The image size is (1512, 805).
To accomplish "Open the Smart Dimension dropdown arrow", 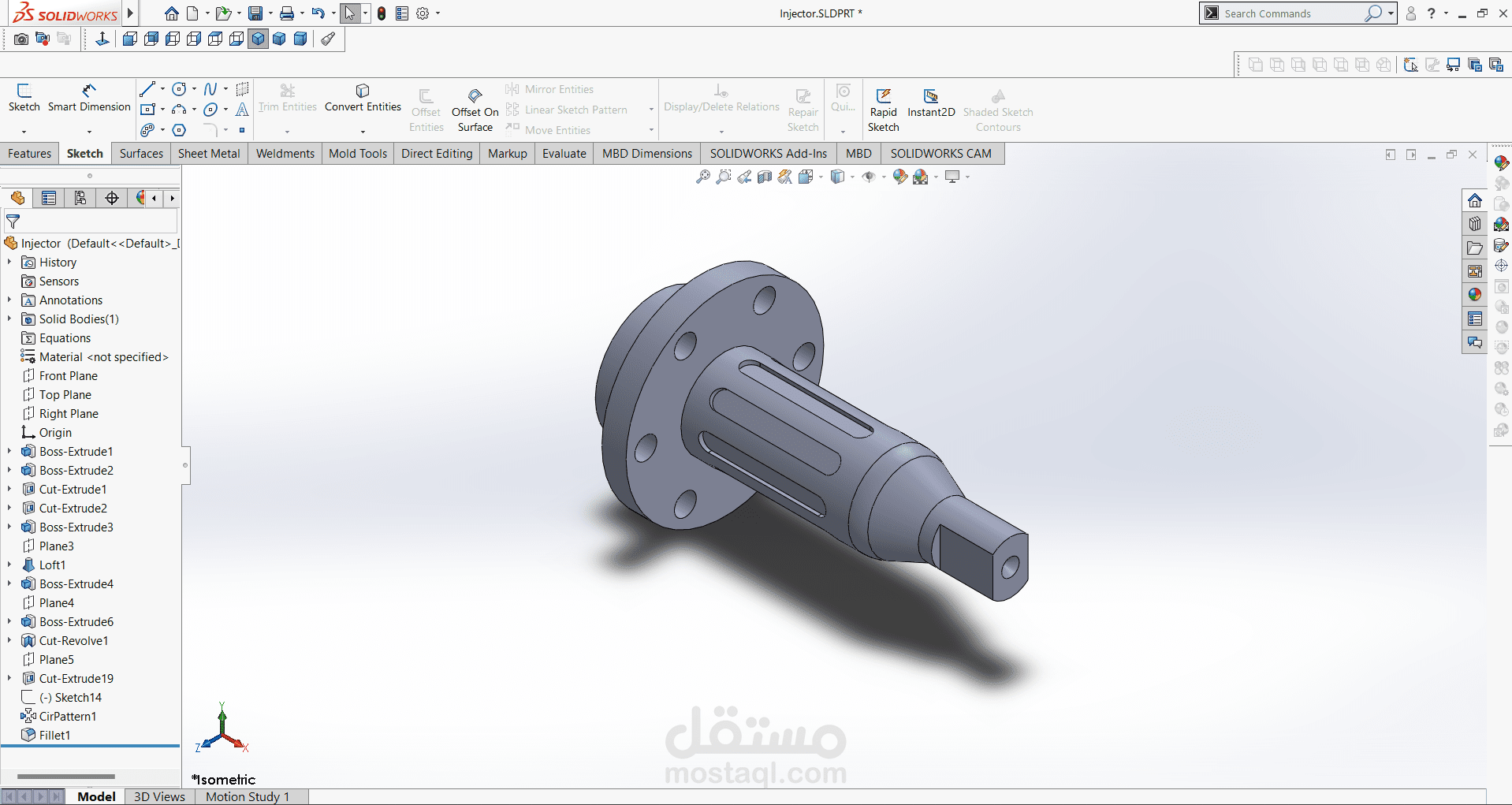I will click(89, 132).
